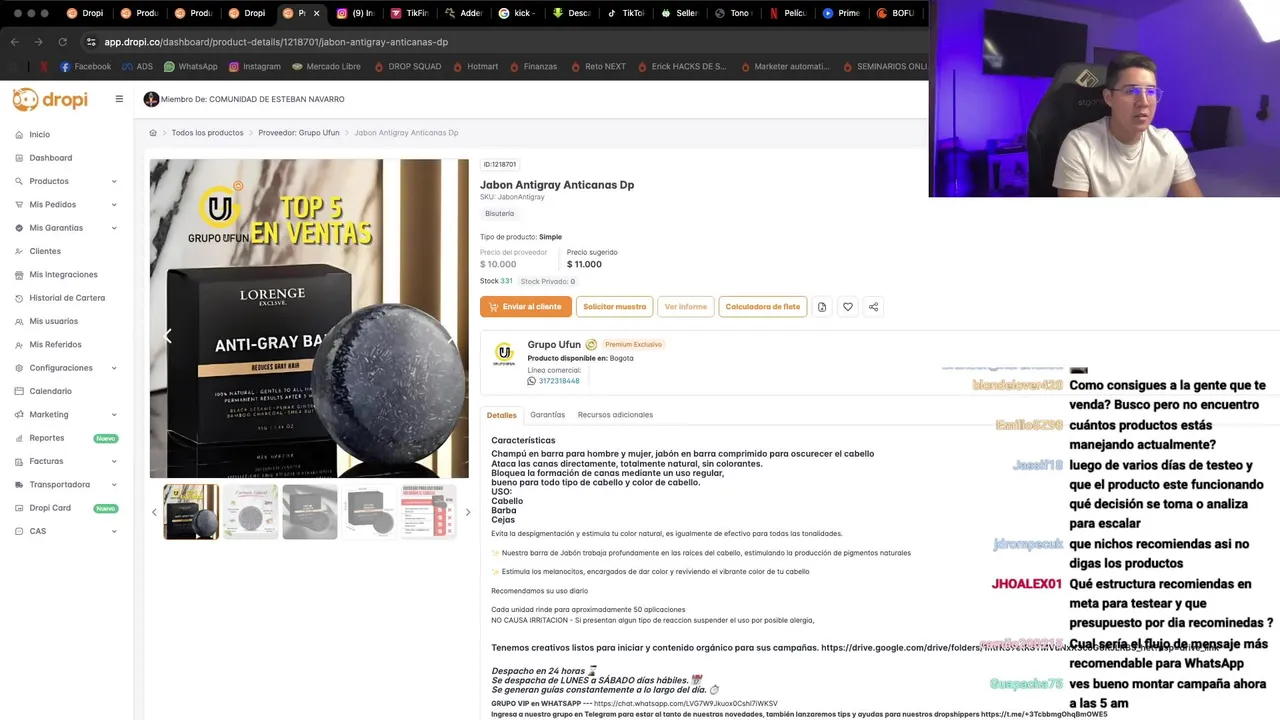Click the browser address bar URL
Screen dimensions: 1280x720
276,42
